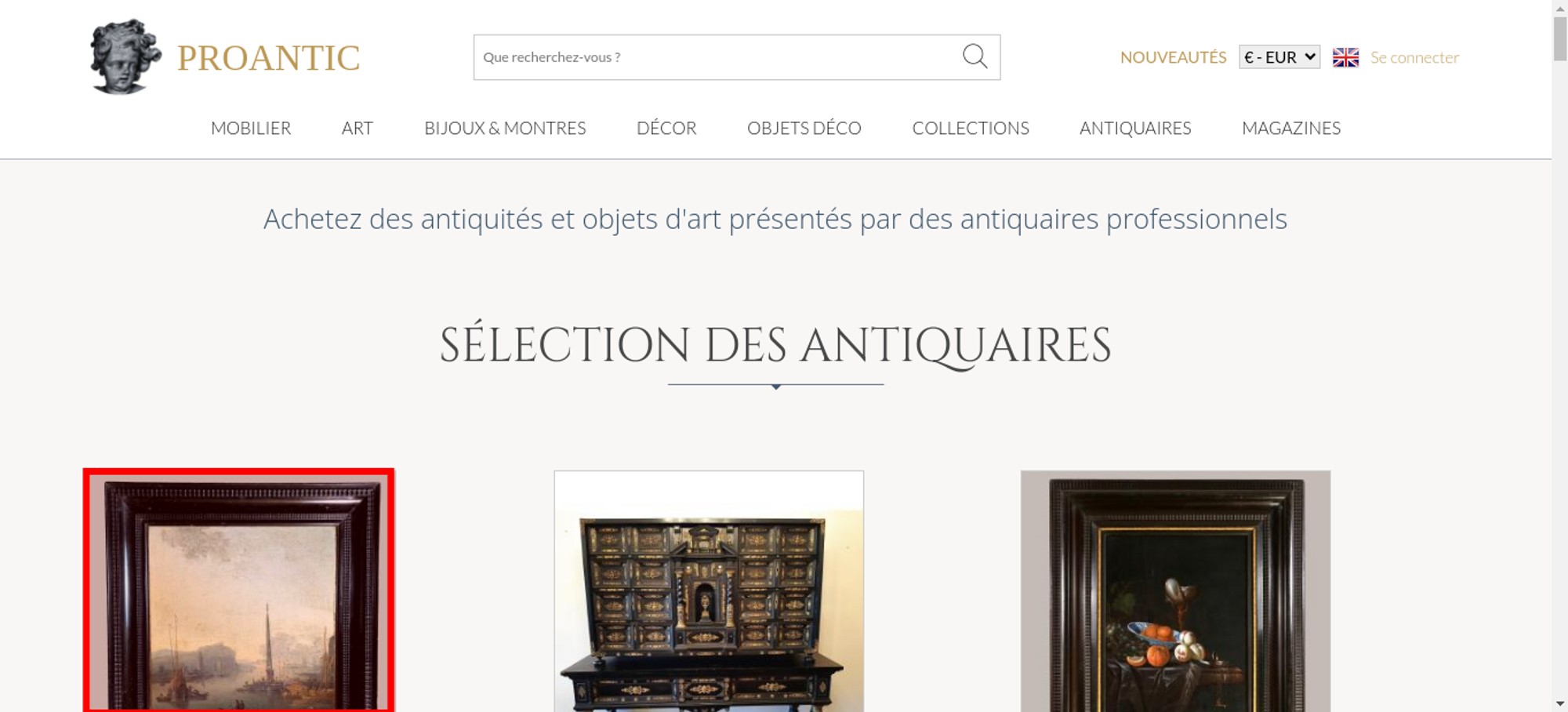Open the still life fruit painting thumbnail
Screen dimensions: 1568x712
(x=1175, y=591)
